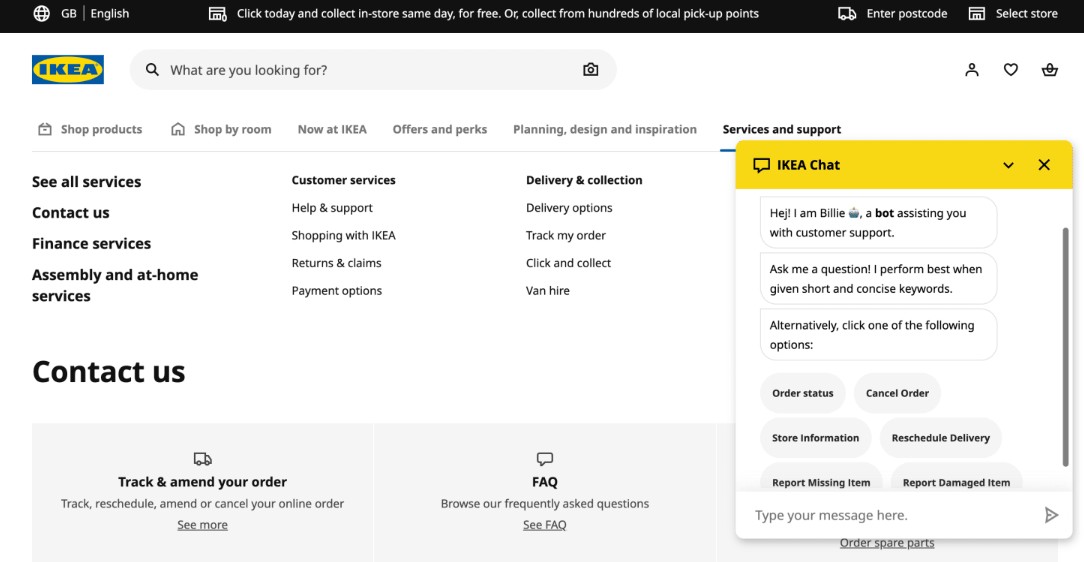Select the Services and support tab
The height and width of the screenshot is (562, 1084).
tap(782, 129)
